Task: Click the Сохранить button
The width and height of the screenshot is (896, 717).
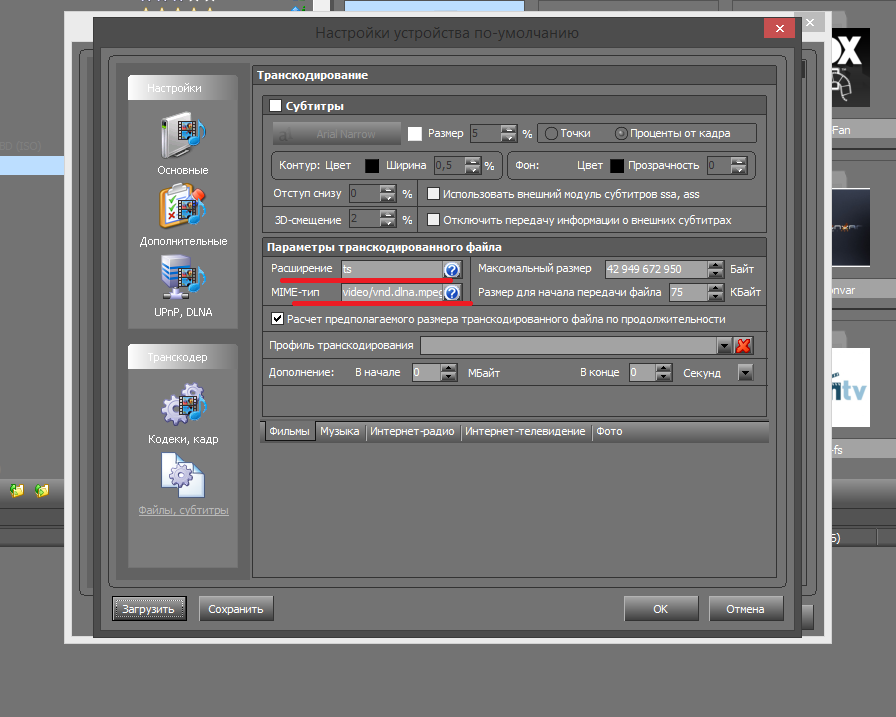Action: click(x=236, y=609)
